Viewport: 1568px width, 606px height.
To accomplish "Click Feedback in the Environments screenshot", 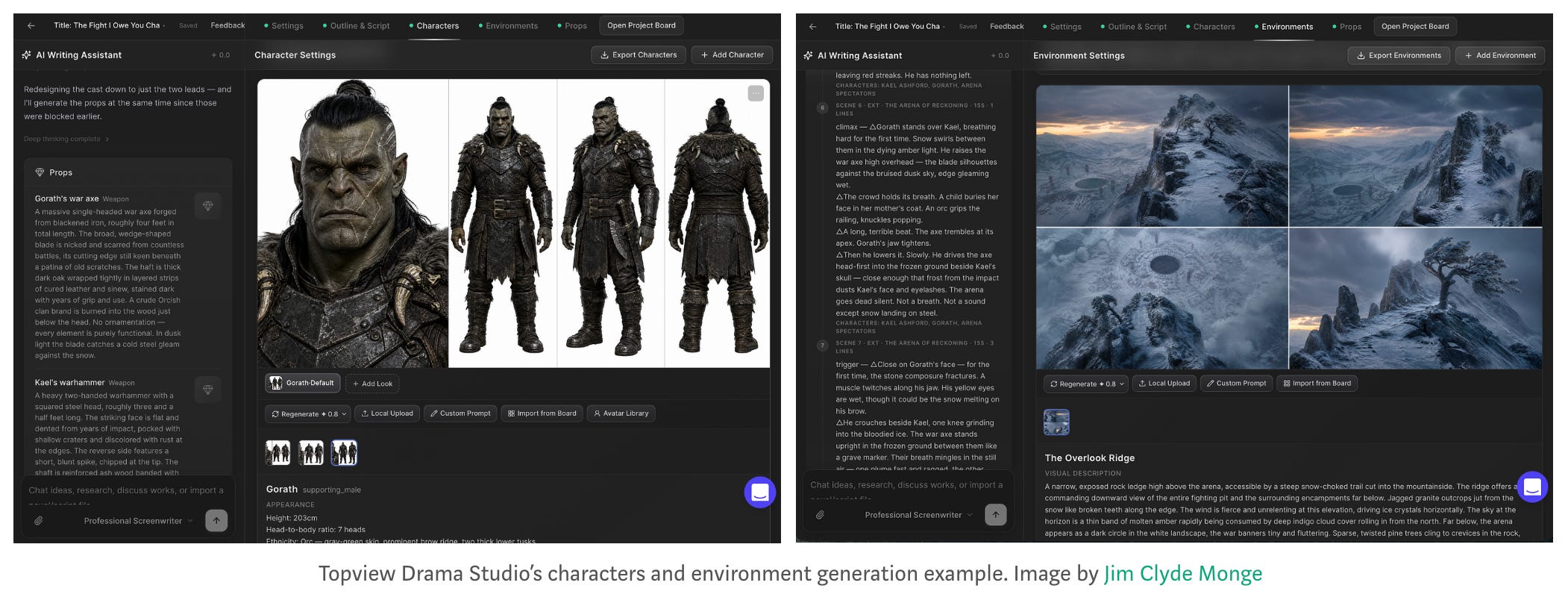I will point(1007,26).
